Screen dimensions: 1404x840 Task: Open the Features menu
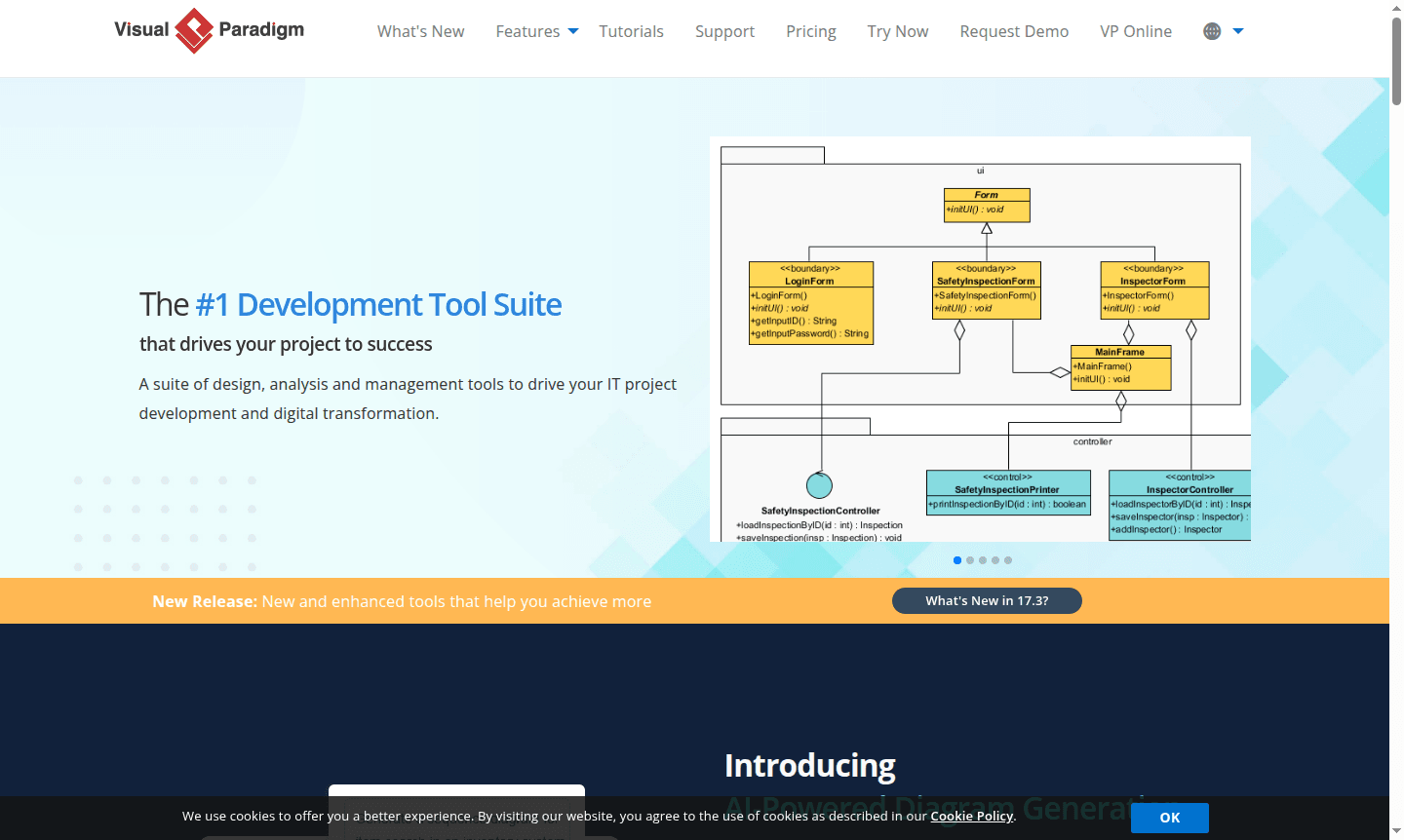coord(527,31)
